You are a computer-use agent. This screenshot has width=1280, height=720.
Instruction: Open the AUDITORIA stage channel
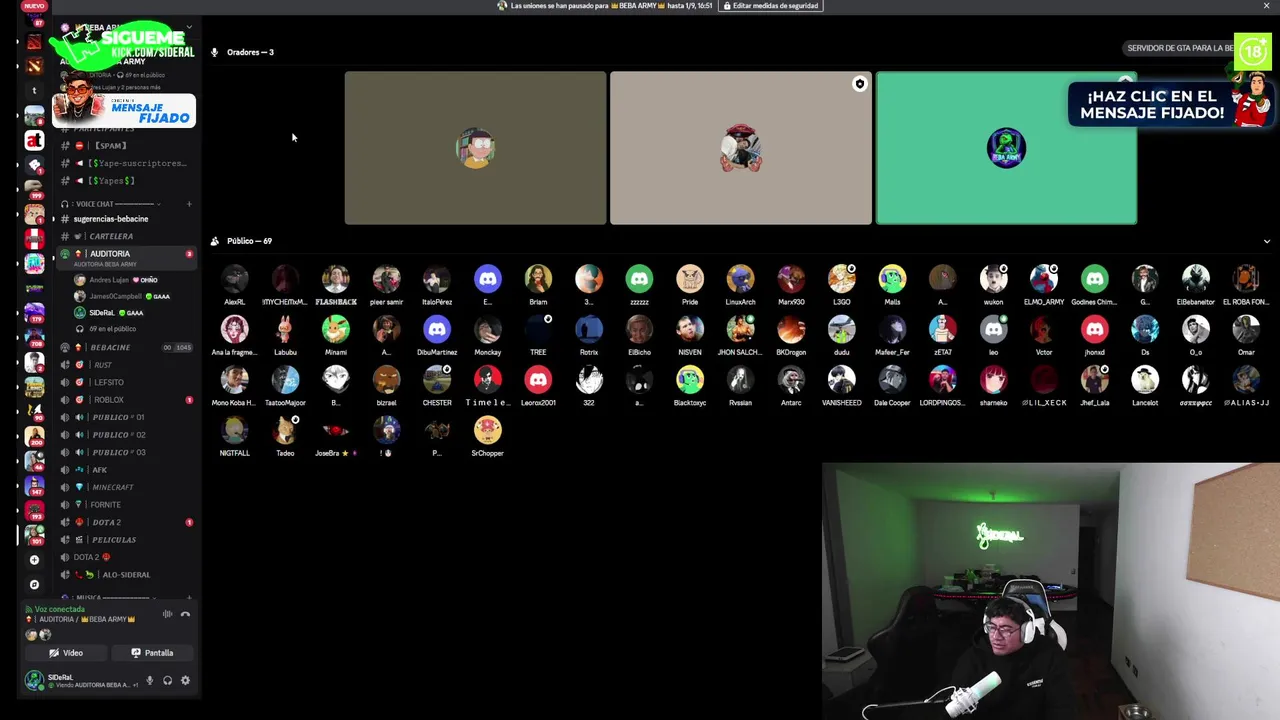click(x=126, y=254)
